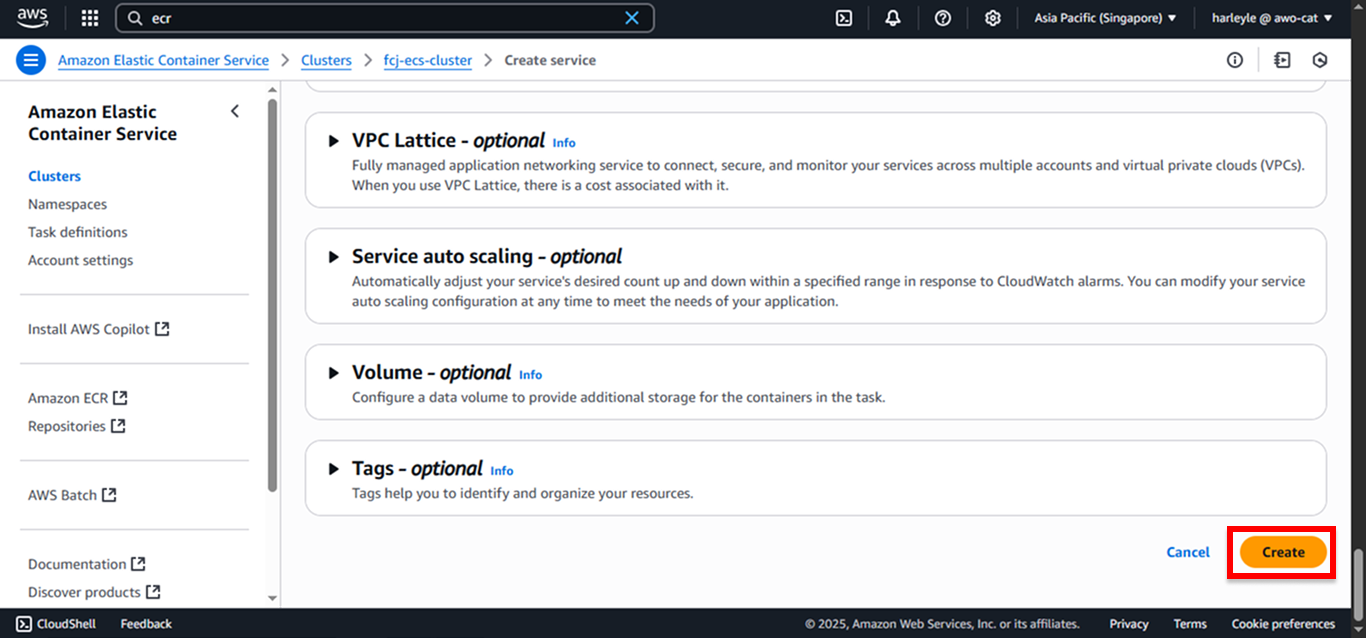This screenshot has height=638, width=1366.
Task: Open the panel icon next to info
Action: coord(1282,60)
